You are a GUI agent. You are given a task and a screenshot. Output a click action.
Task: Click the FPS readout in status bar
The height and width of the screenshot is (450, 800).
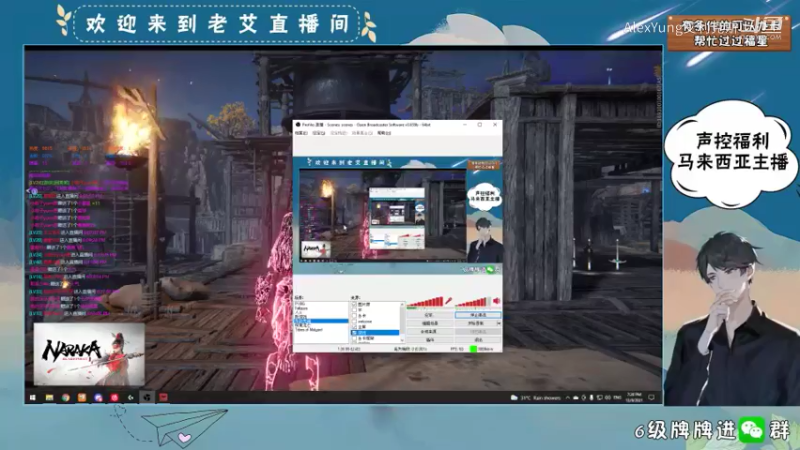(x=457, y=349)
